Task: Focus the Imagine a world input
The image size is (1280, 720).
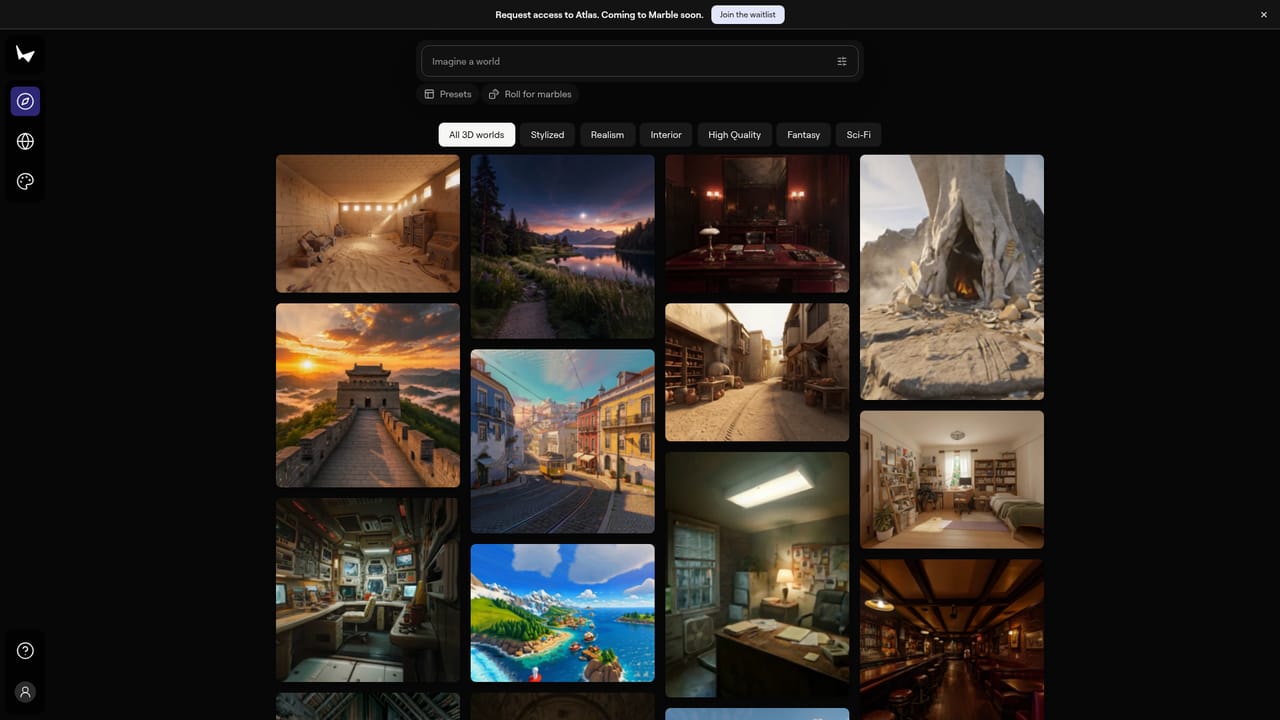Action: click(628, 61)
